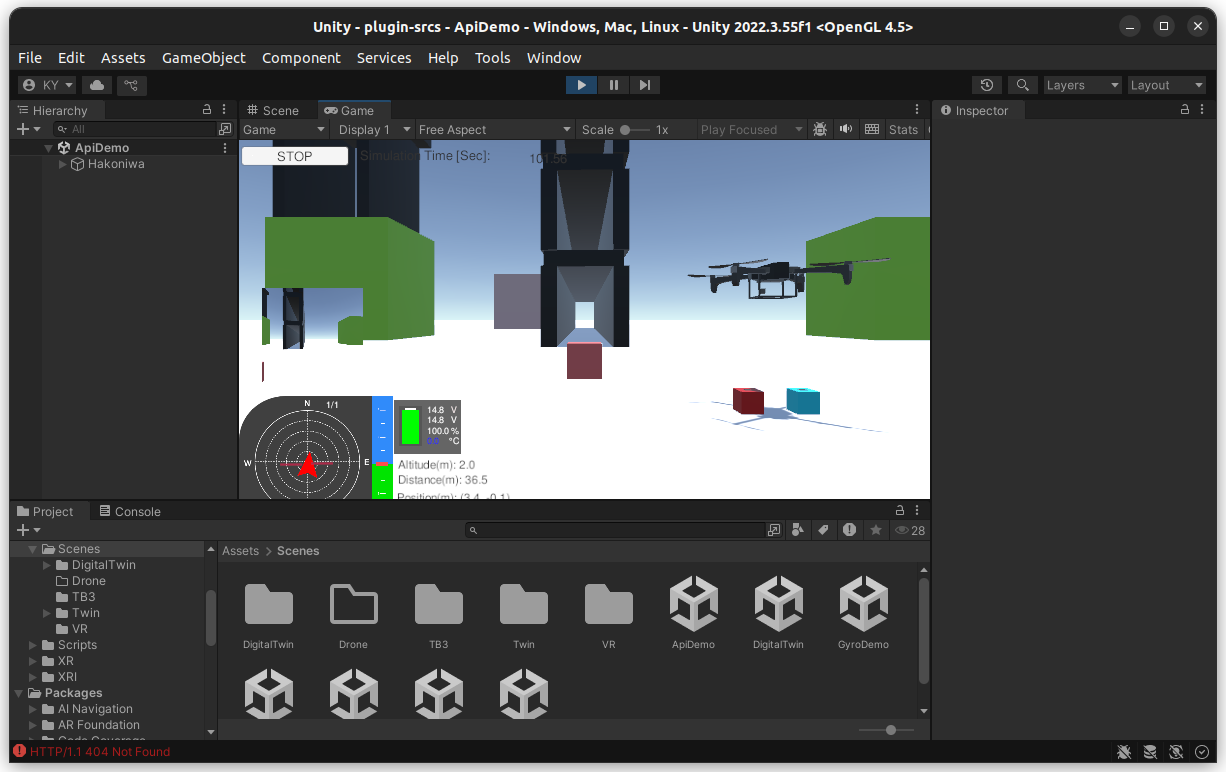Collapse the ApiDemo scene in Hierarchy

tap(48, 148)
